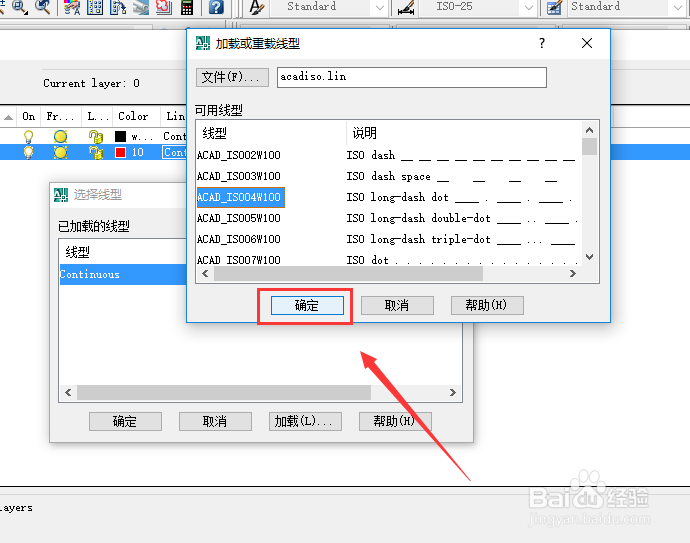Click the scroll left arrow of available linetypes

click(x=206, y=273)
